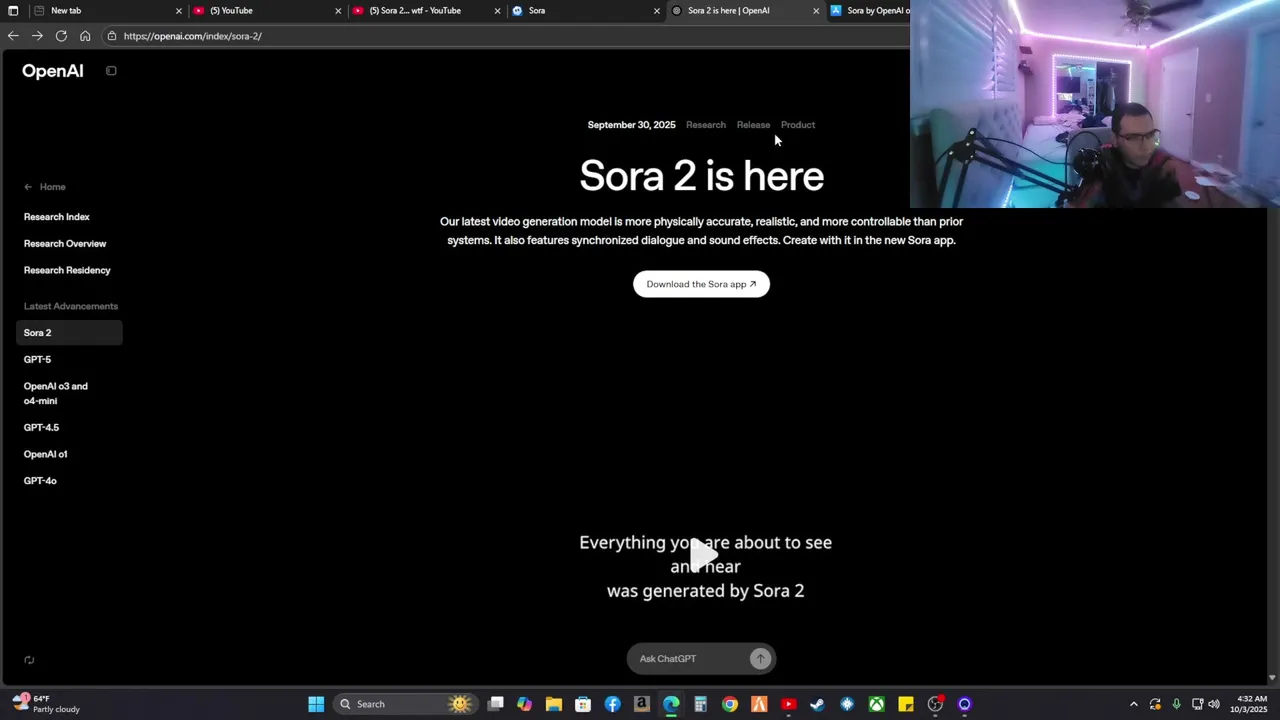Close the New tab tab
Viewport: 1280px width, 720px height.
pyautogui.click(x=179, y=11)
